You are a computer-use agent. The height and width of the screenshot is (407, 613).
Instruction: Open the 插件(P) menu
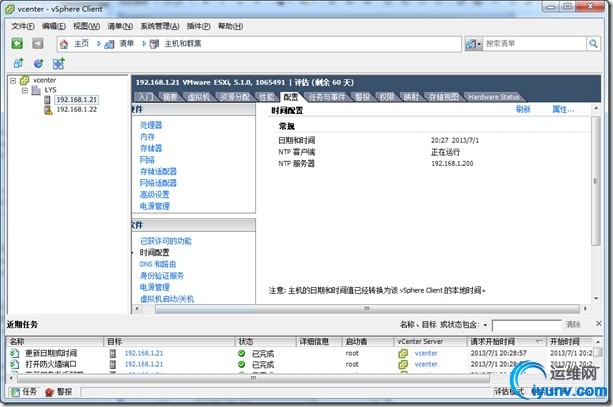(x=199, y=26)
